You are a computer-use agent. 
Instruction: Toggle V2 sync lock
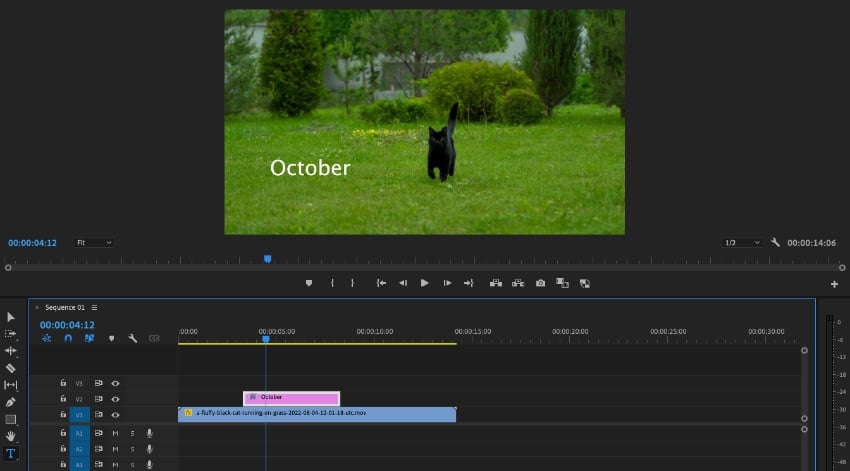tap(99, 399)
